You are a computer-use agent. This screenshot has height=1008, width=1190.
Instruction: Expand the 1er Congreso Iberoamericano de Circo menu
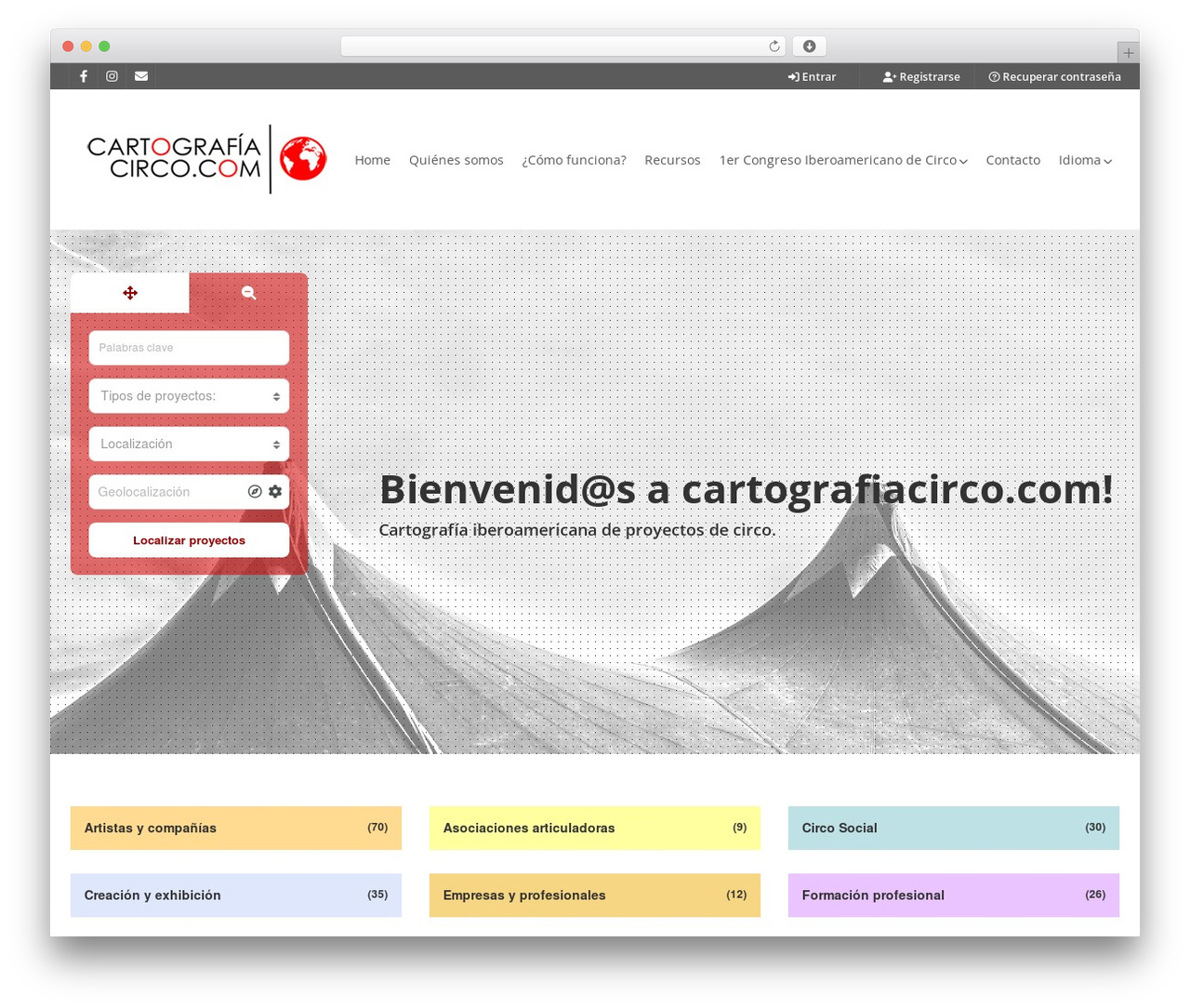pos(843,160)
